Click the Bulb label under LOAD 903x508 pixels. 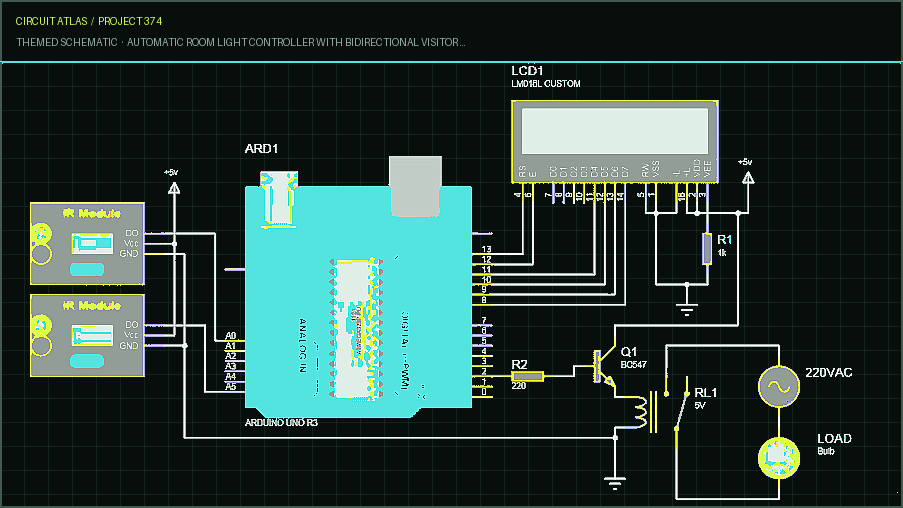(826, 452)
